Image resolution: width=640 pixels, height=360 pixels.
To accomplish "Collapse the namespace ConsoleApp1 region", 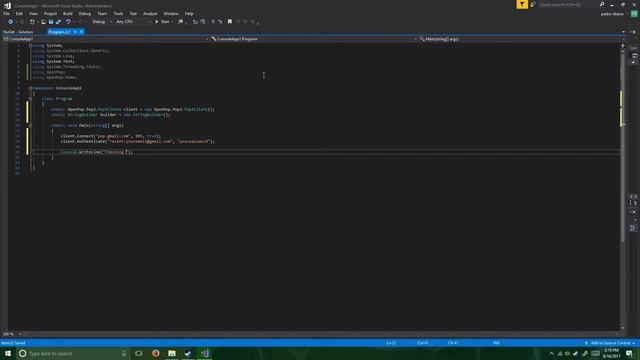I will point(30,88).
